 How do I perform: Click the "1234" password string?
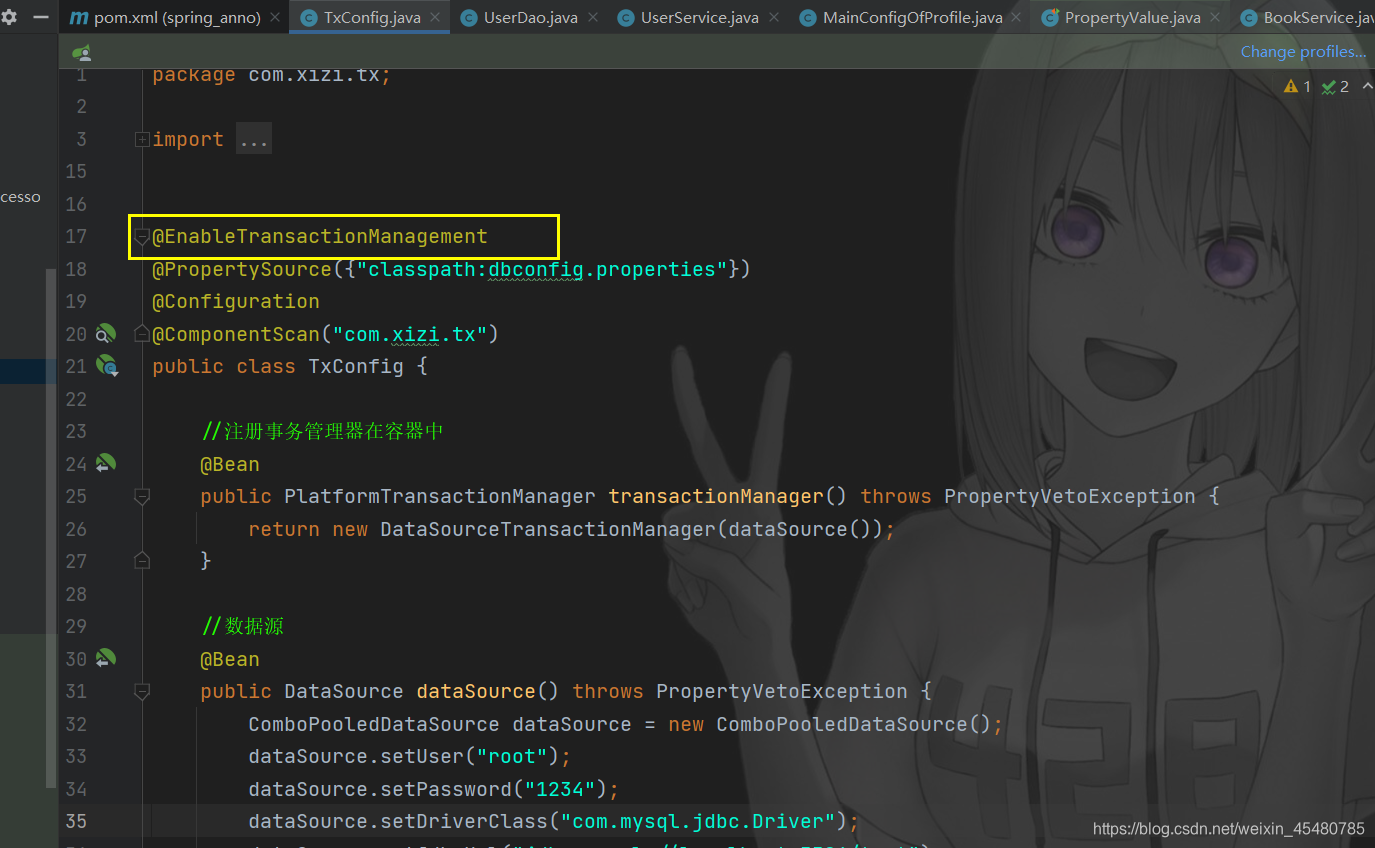[x=560, y=789]
